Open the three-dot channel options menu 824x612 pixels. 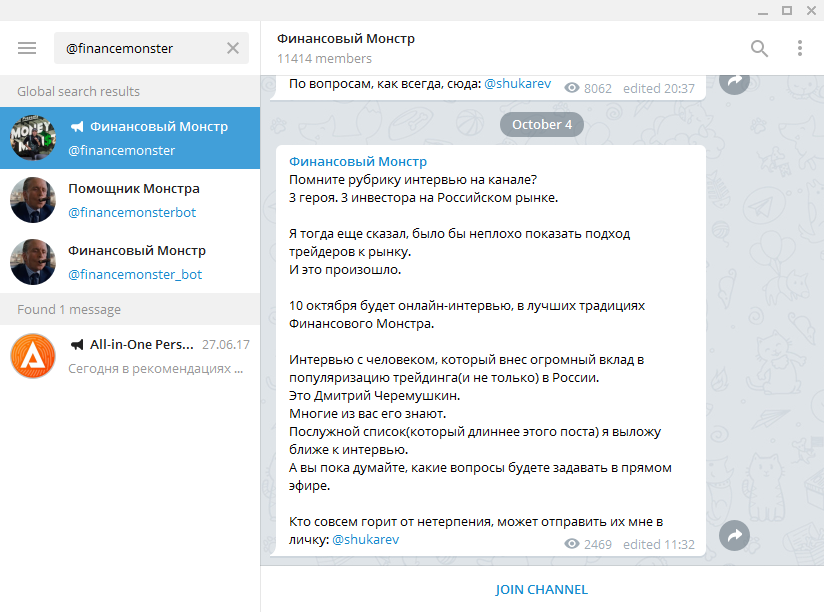pyautogui.click(x=800, y=48)
